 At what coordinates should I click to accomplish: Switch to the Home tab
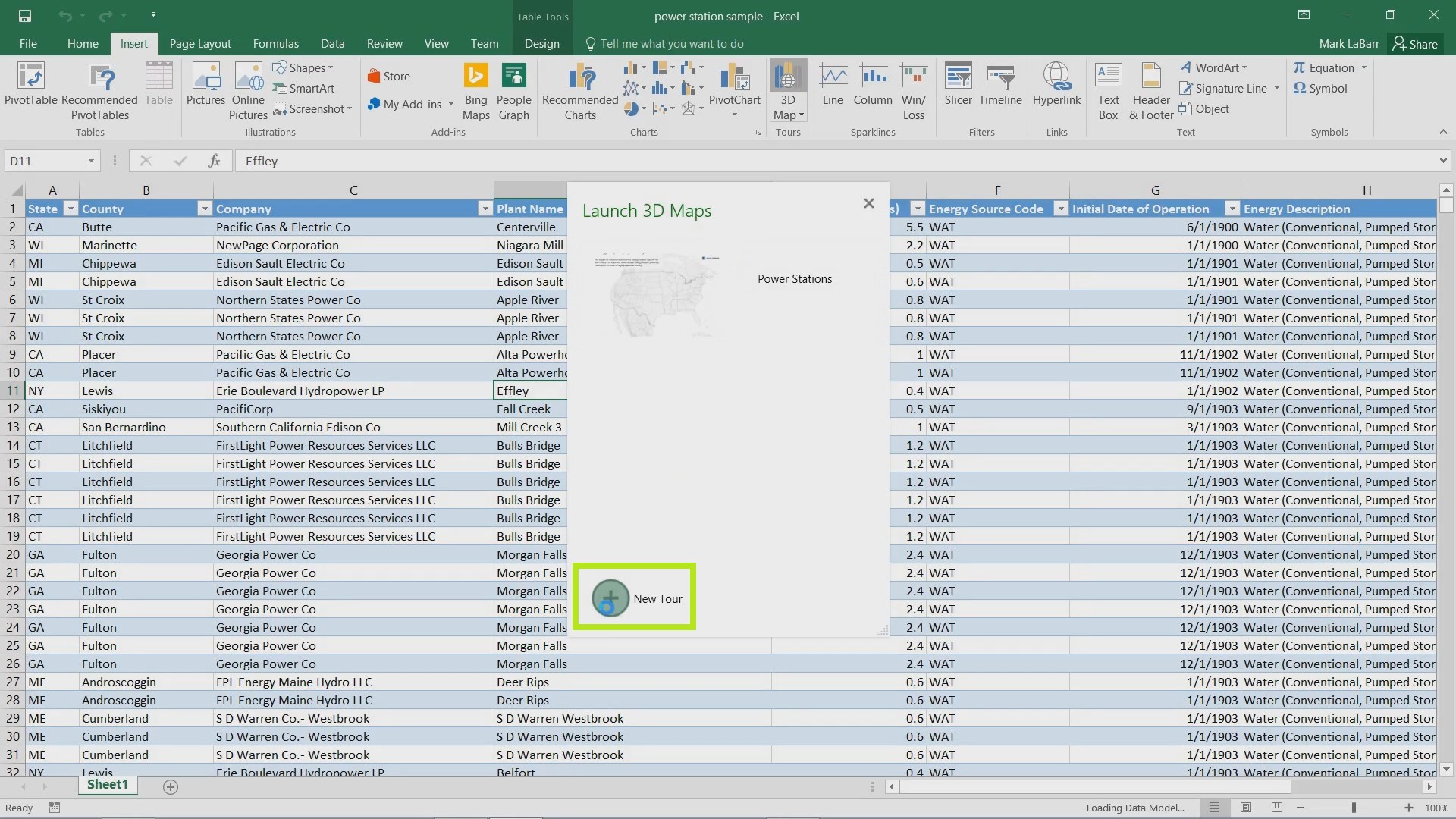[x=83, y=44]
